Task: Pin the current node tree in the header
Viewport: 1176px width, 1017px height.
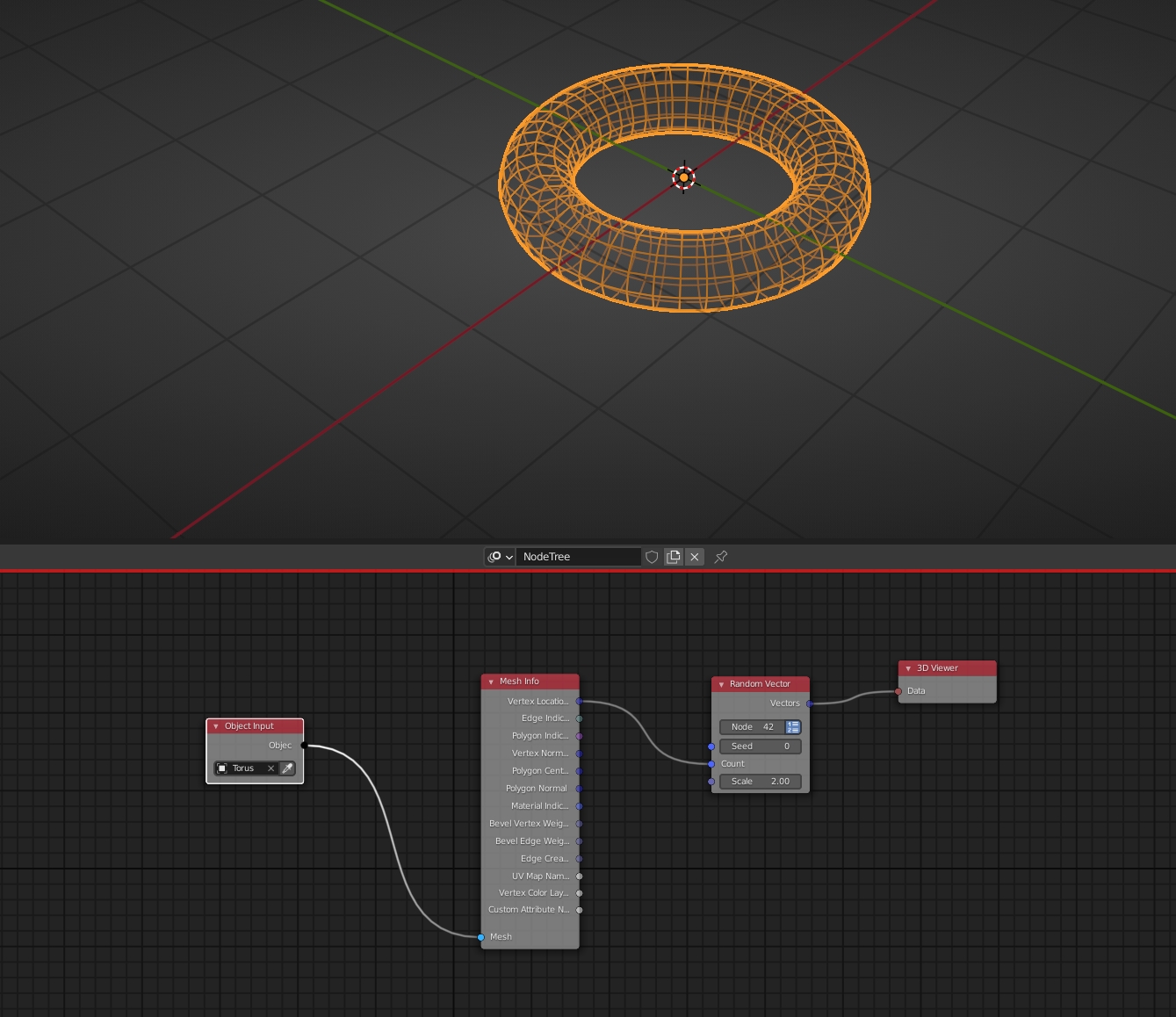Action: (720, 556)
